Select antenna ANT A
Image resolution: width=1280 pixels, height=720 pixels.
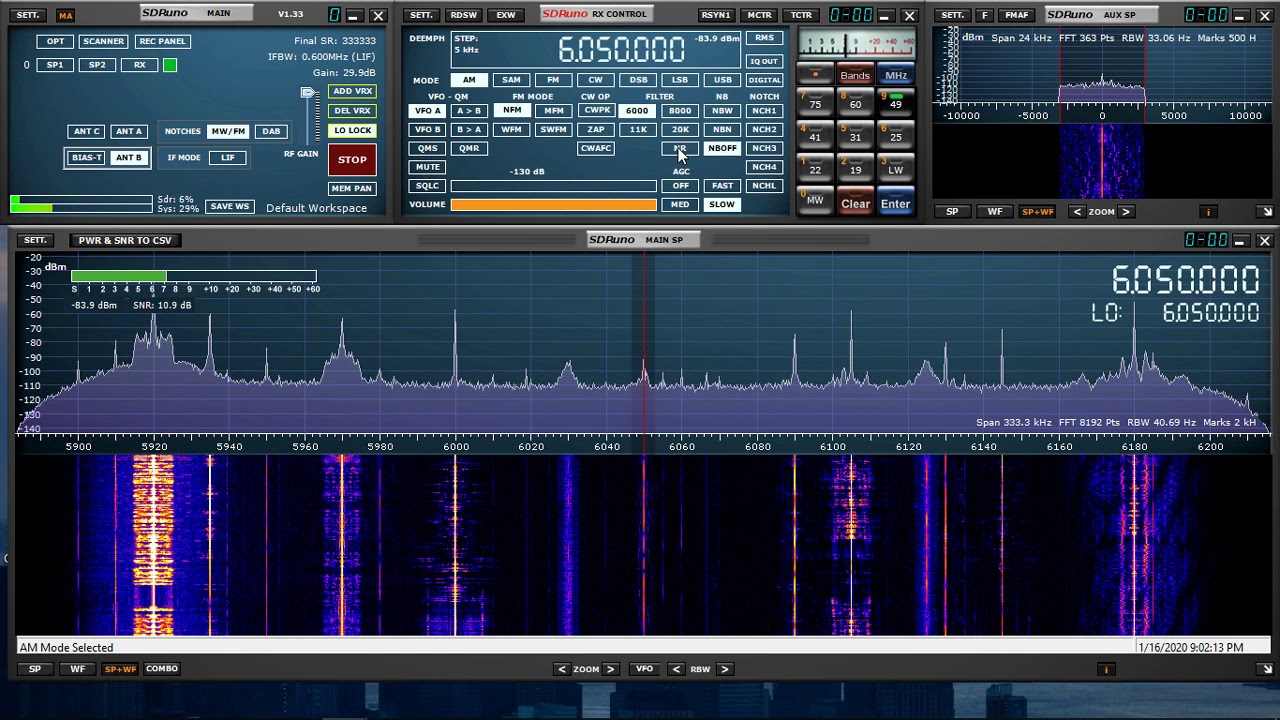pos(128,132)
